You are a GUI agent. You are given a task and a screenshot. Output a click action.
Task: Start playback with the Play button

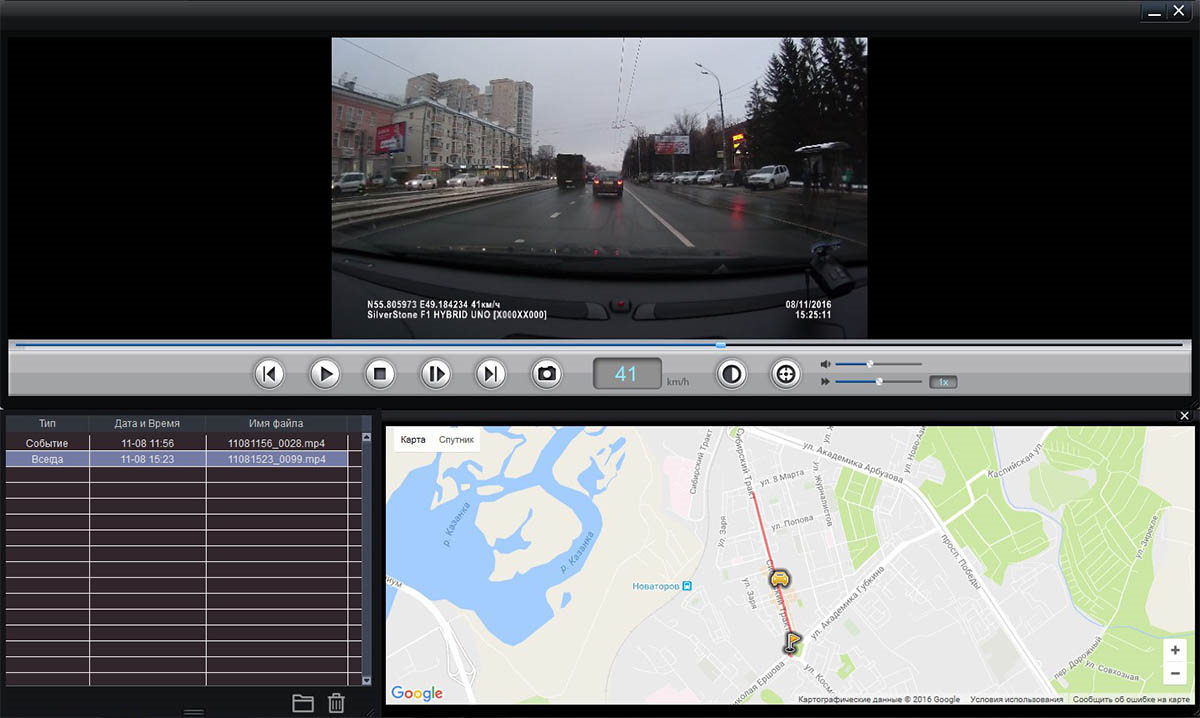click(x=324, y=374)
